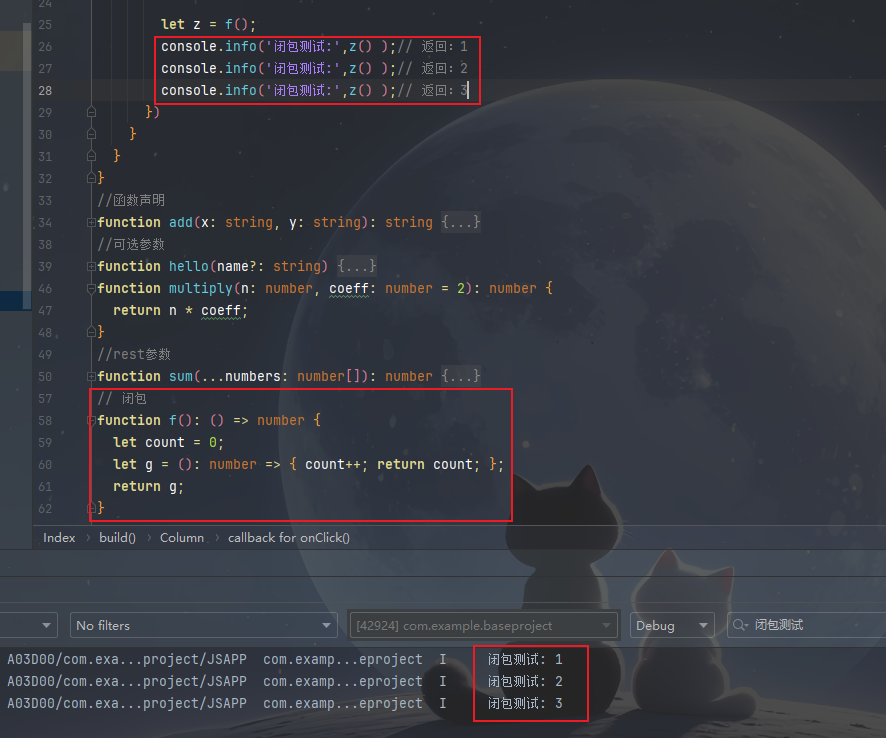Viewport: 886px width, 738px height.
Task: Expand the folded add function at line 34
Action: click(x=91, y=223)
